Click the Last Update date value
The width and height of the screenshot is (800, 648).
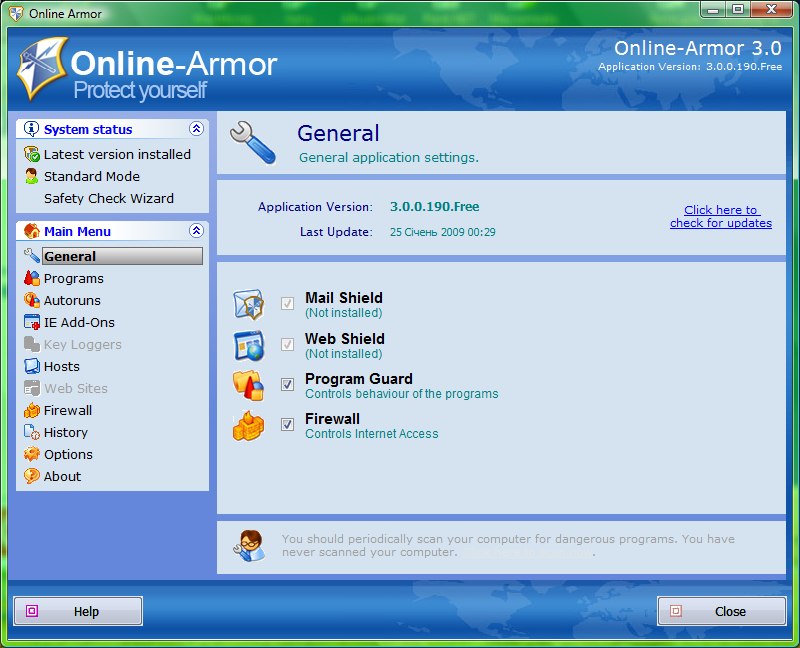click(x=443, y=232)
